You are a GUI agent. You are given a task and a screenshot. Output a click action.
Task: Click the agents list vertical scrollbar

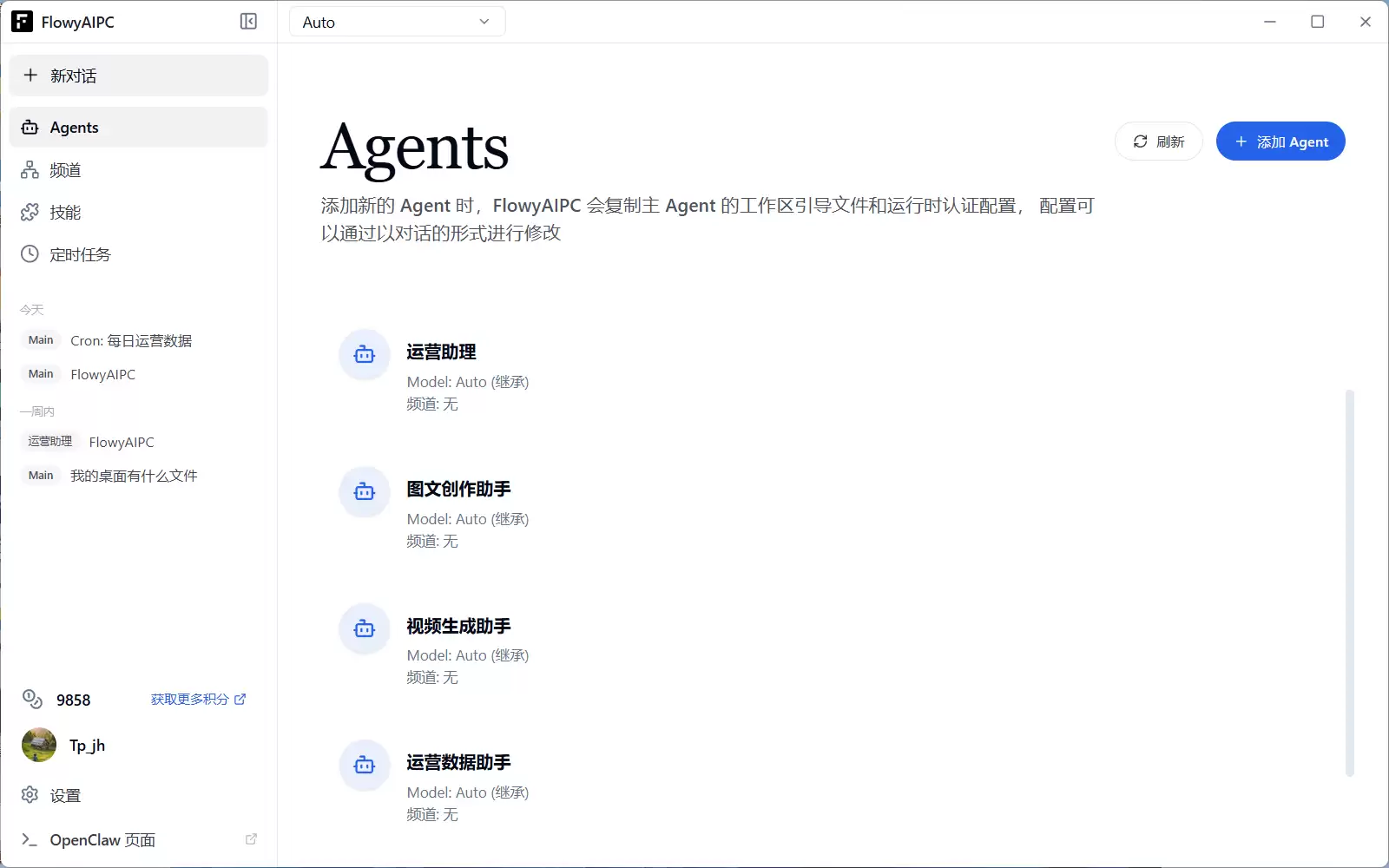point(1349,582)
